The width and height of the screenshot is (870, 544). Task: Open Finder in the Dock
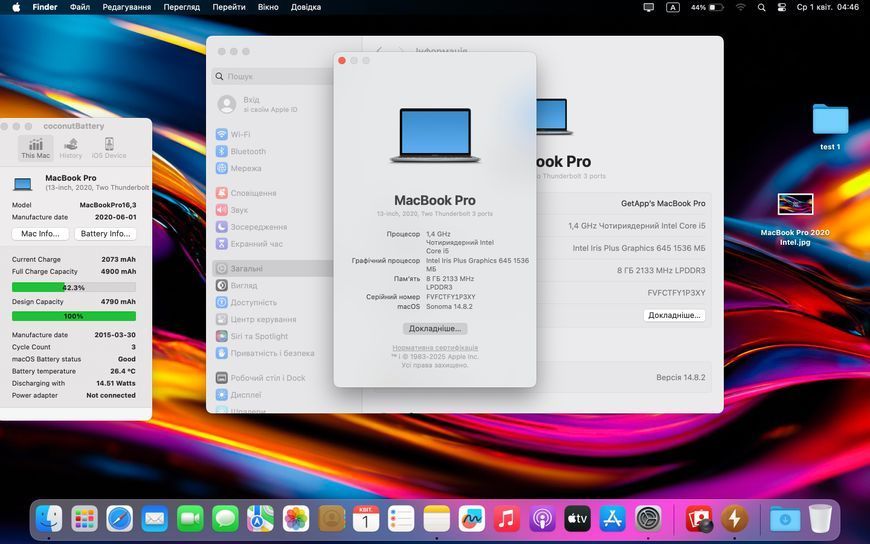click(x=49, y=519)
